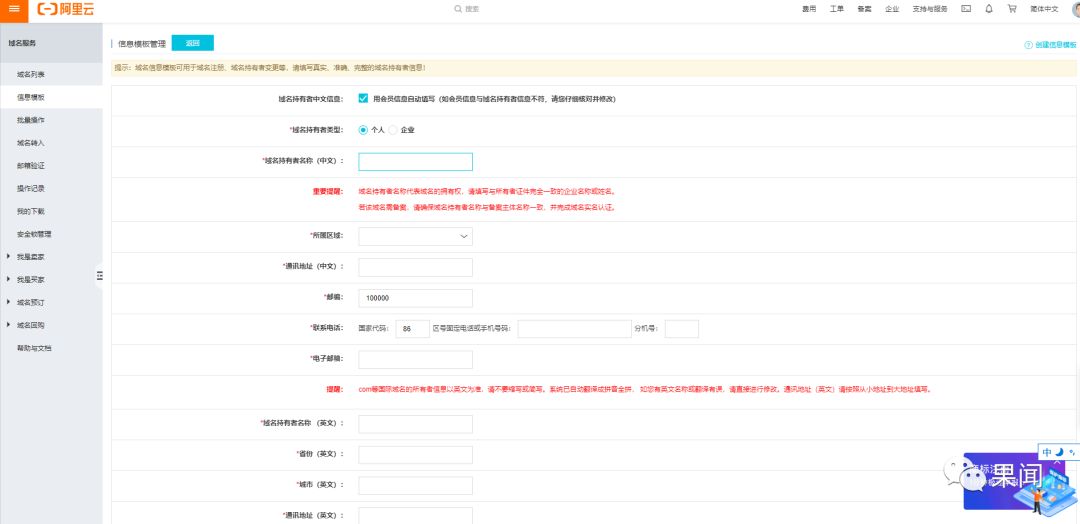
Task: Select the 企业 holder type radio
Action: pos(393,129)
